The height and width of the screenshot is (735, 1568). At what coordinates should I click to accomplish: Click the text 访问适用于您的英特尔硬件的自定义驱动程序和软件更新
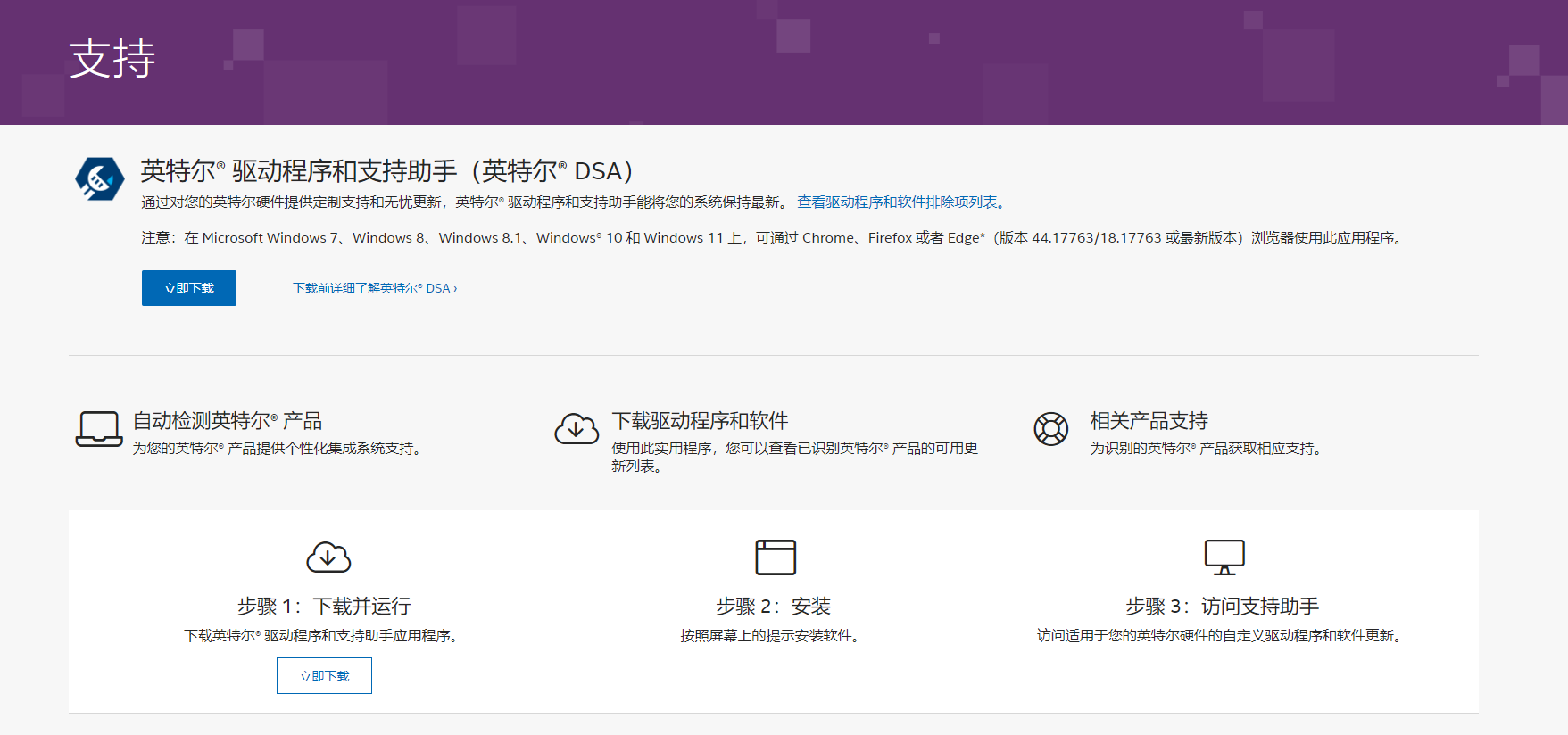click(x=1219, y=636)
